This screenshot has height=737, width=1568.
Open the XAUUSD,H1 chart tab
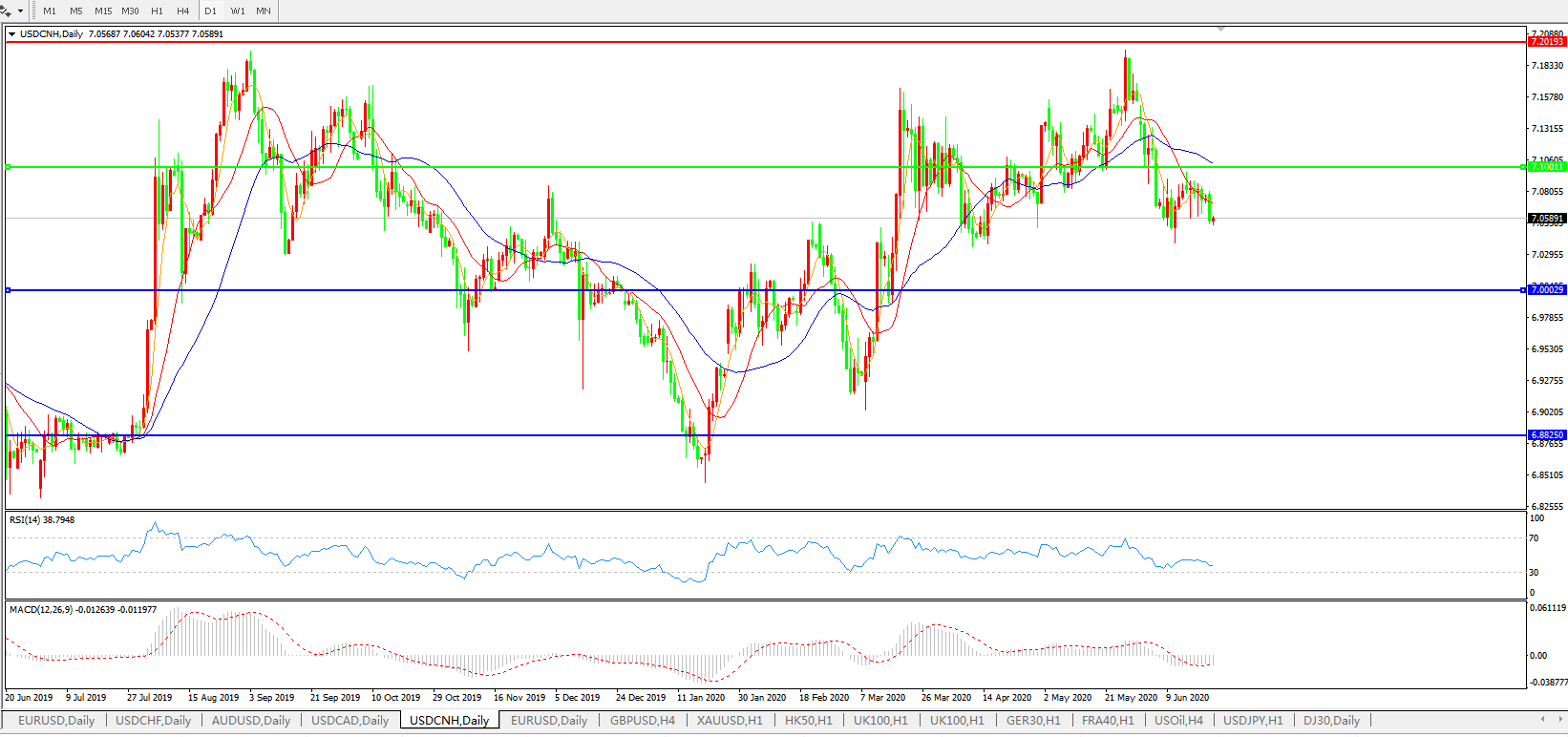point(730,721)
